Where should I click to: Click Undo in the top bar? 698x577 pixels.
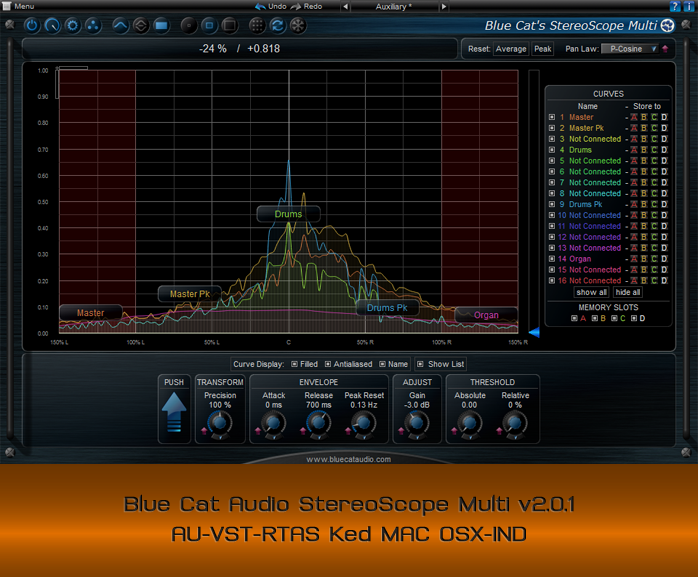pyautogui.click(x=271, y=6)
